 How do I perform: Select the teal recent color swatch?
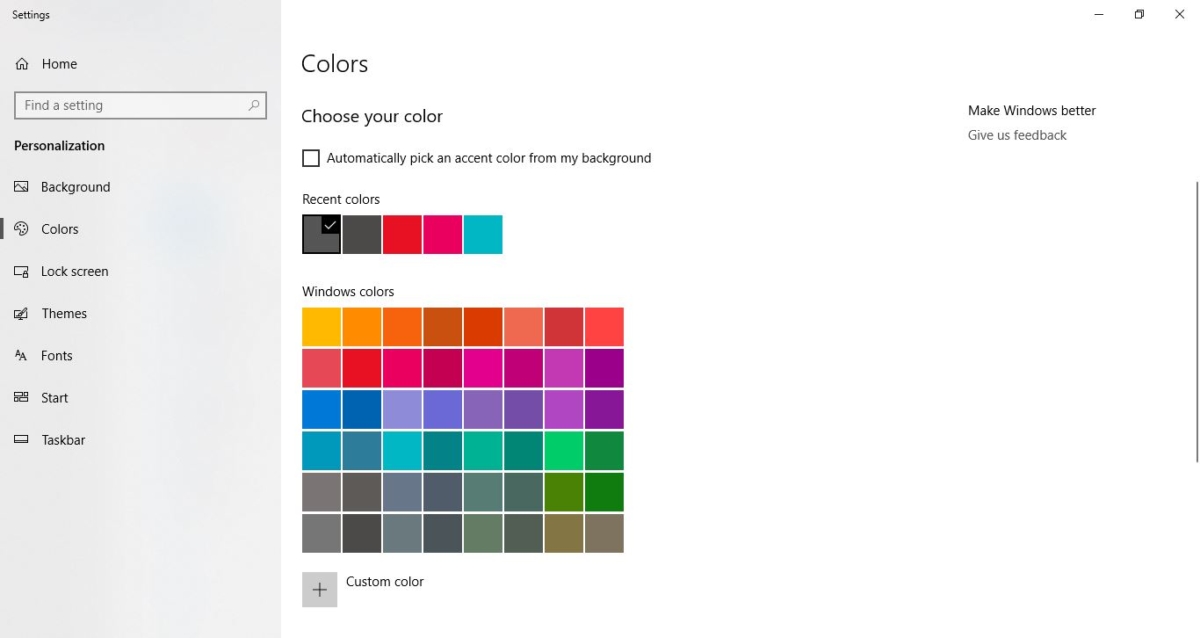(483, 234)
